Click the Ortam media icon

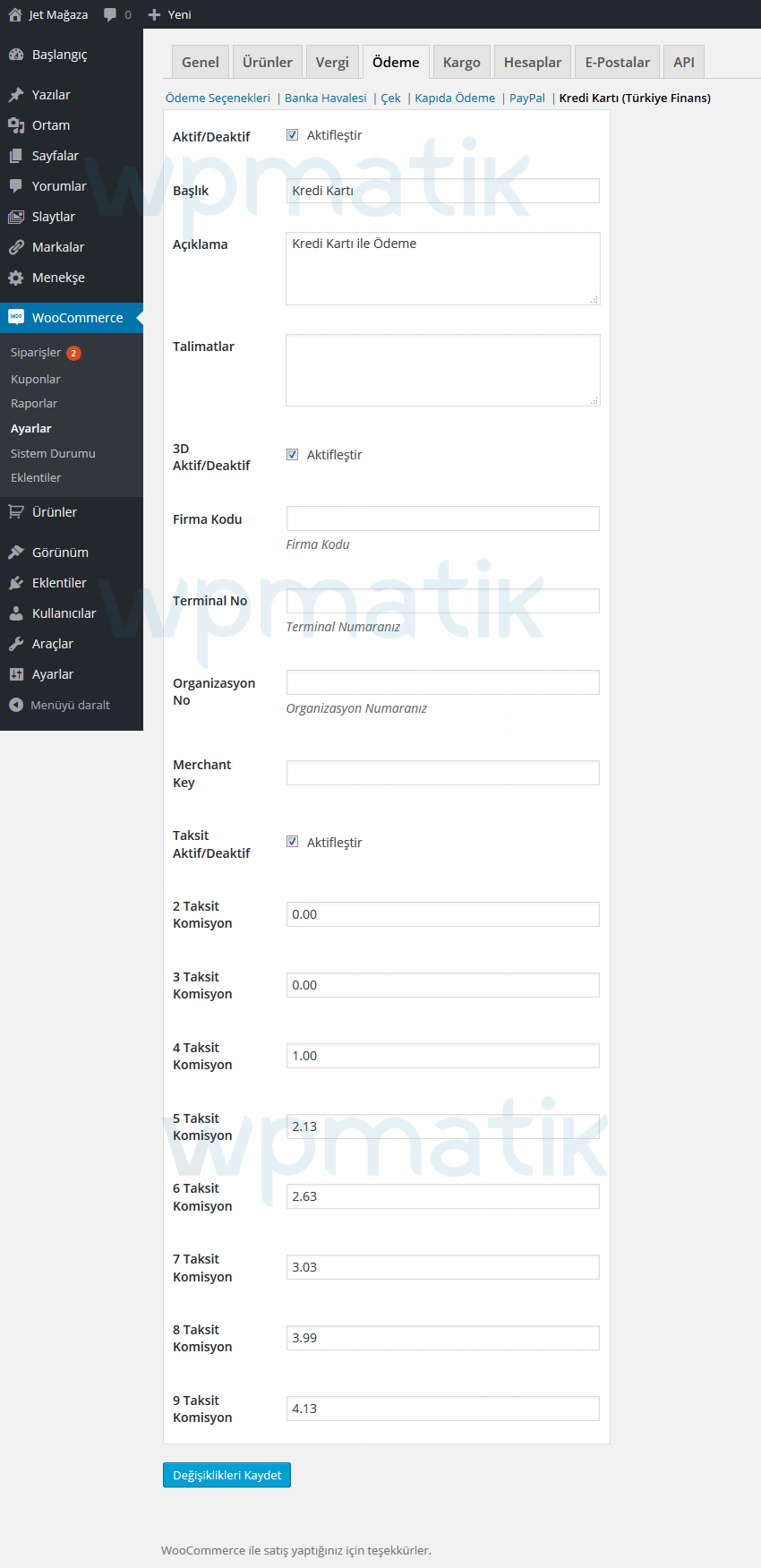(x=16, y=125)
